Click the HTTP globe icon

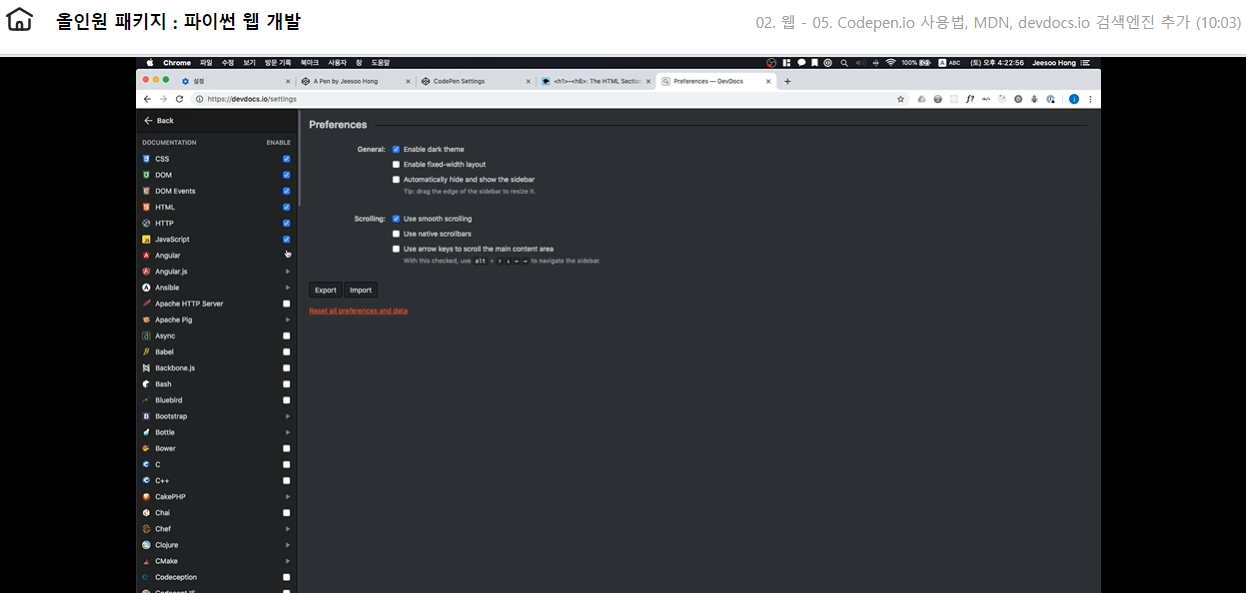pos(146,223)
